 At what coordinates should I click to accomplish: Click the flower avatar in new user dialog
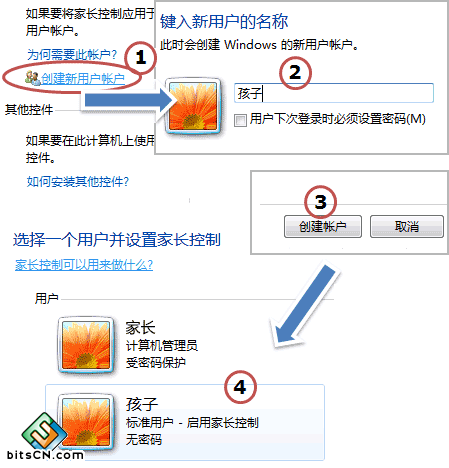point(193,106)
